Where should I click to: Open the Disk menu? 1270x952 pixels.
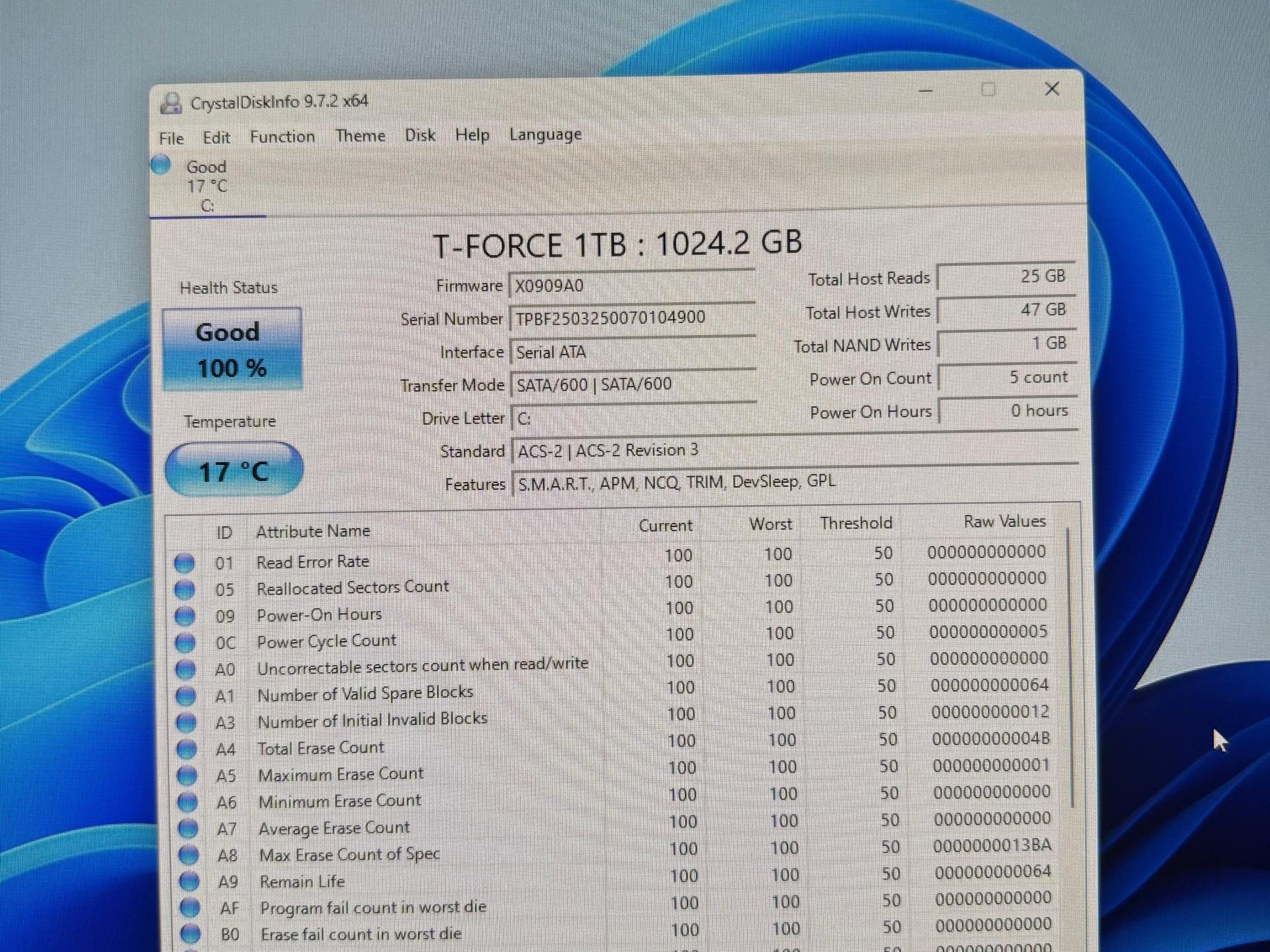pos(420,135)
